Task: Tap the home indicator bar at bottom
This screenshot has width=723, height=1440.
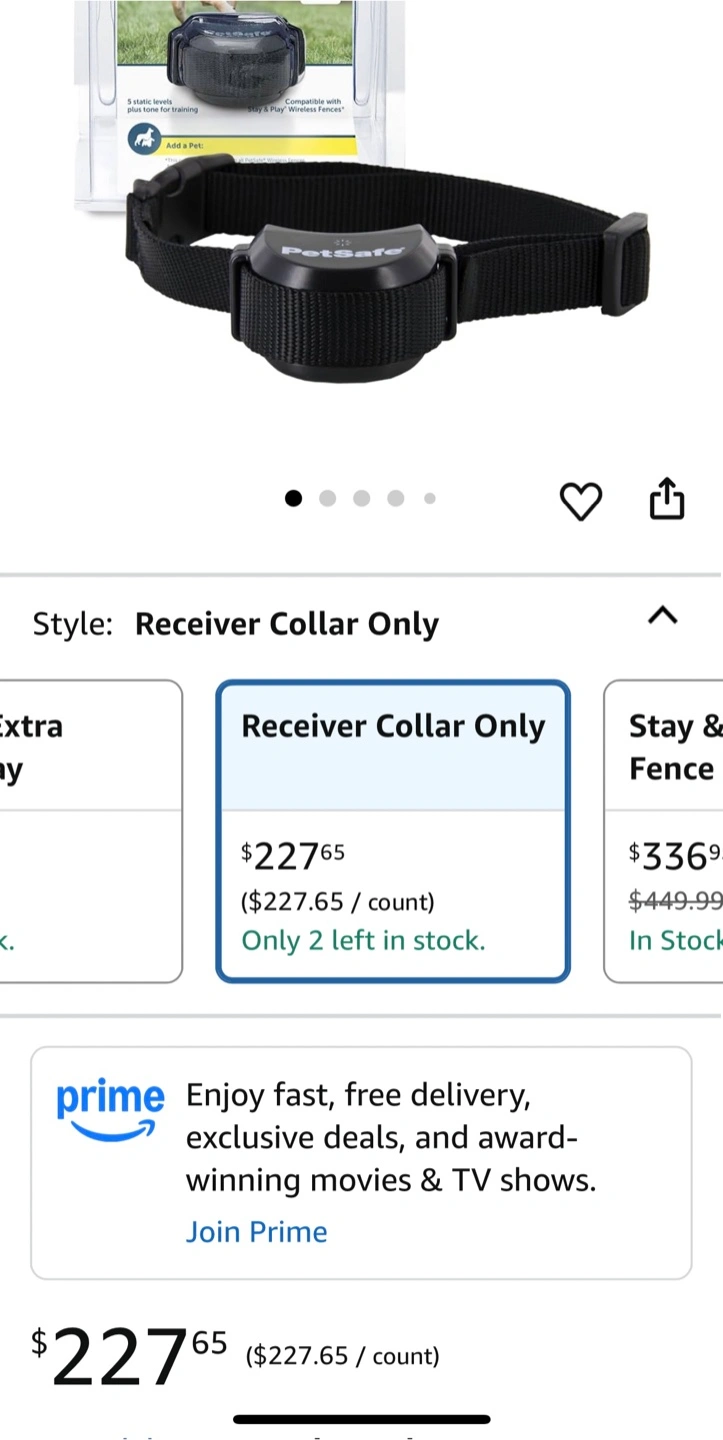Action: point(362,1419)
